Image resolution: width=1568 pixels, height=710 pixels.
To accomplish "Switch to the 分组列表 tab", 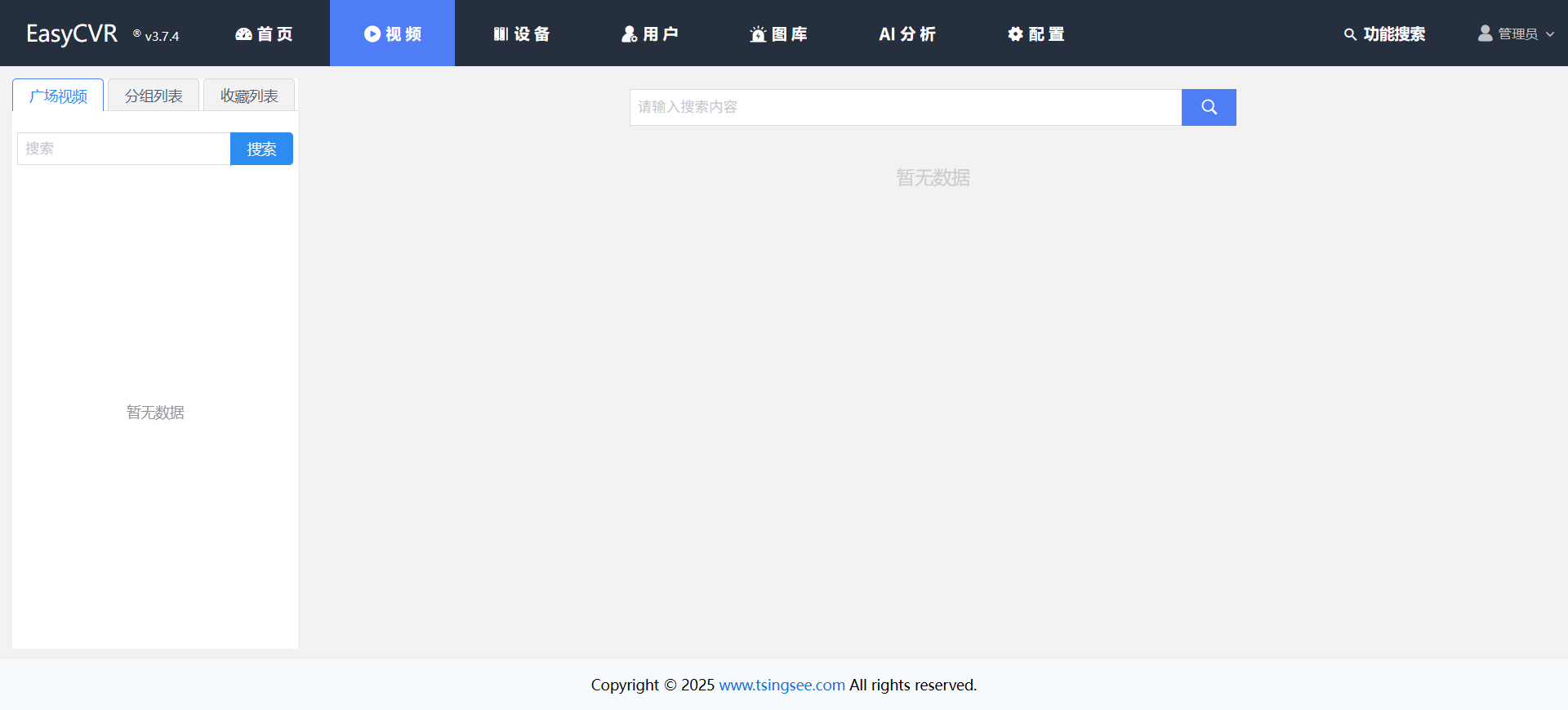I will 154,96.
